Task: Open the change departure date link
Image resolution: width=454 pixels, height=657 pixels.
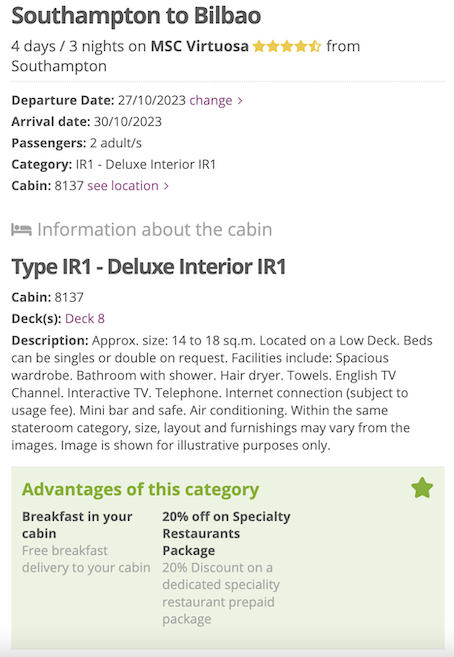Action: (211, 101)
